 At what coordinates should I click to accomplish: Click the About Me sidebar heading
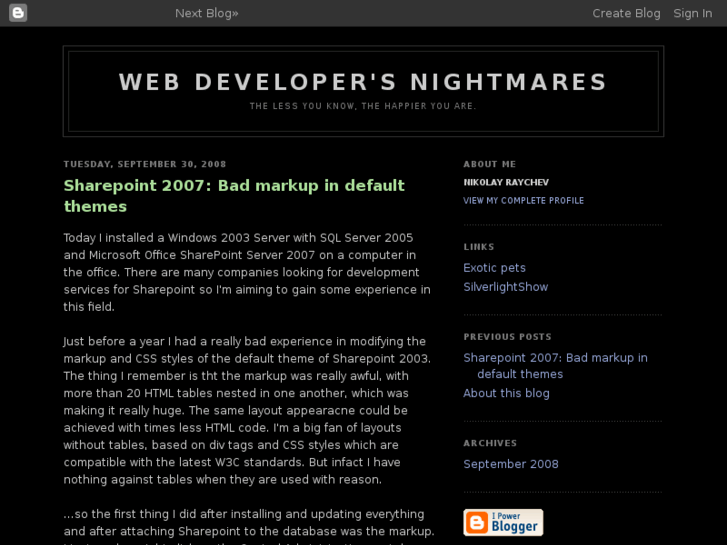click(x=490, y=164)
